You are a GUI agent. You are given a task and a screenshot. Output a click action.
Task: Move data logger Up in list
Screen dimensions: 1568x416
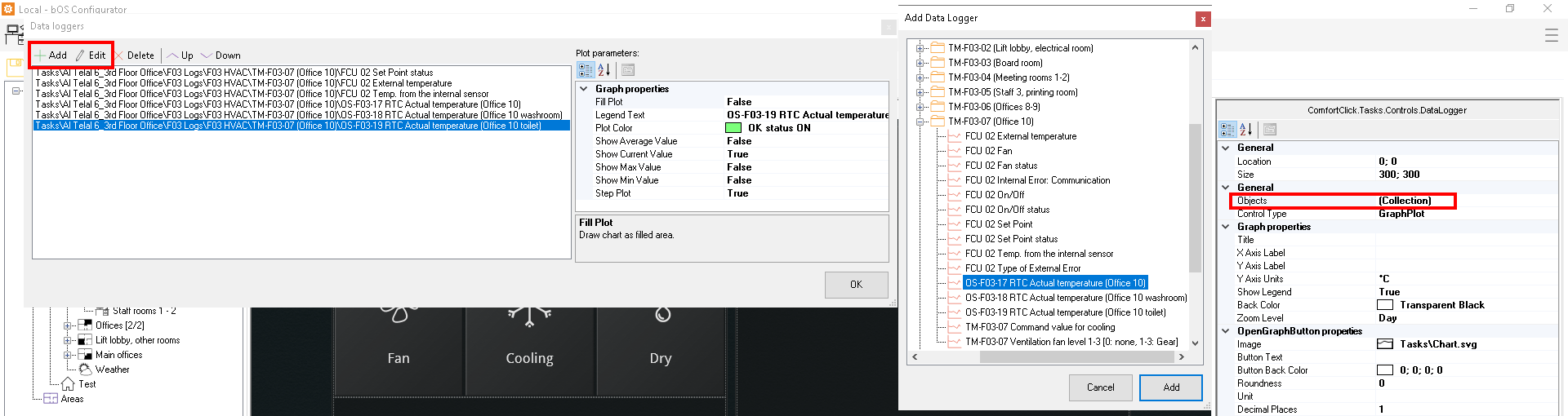pyautogui.click(x=180, y=55)
